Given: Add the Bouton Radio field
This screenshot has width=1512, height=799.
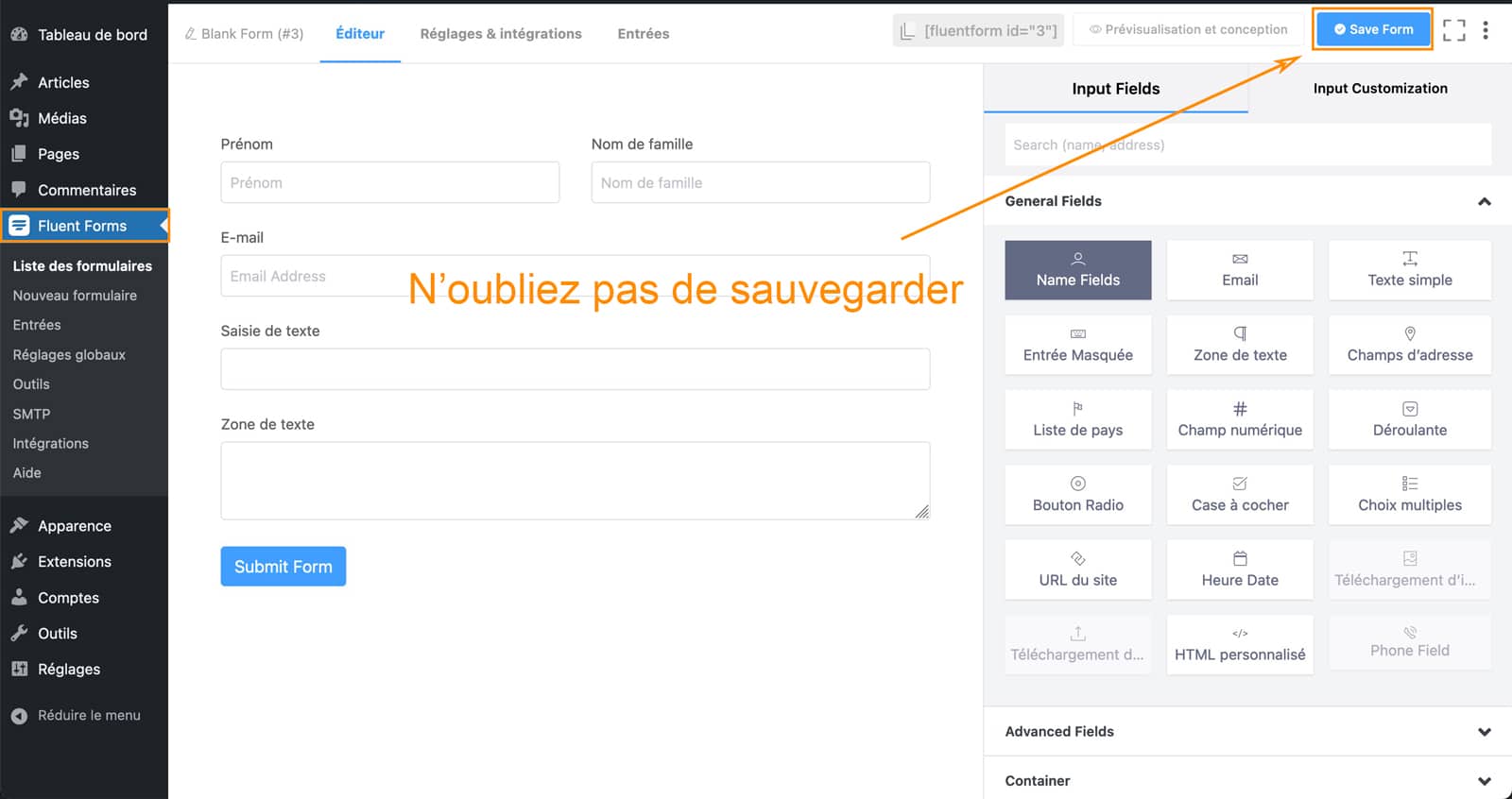Looking at the screenshot, I should 1077,494.
